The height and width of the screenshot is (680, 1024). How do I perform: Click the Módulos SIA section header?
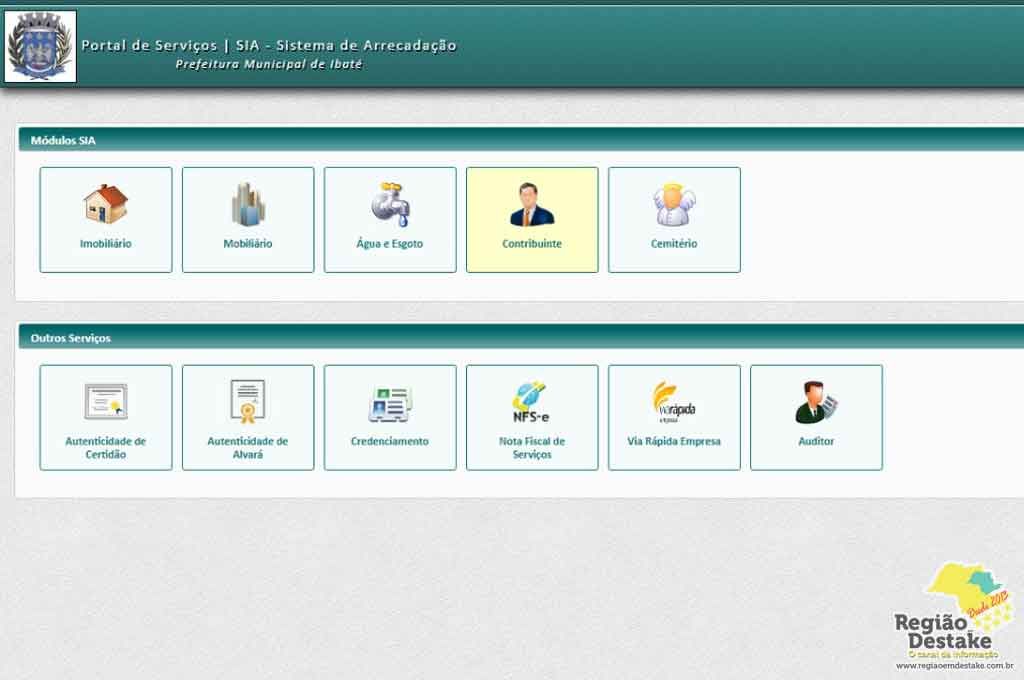[63, 141]
